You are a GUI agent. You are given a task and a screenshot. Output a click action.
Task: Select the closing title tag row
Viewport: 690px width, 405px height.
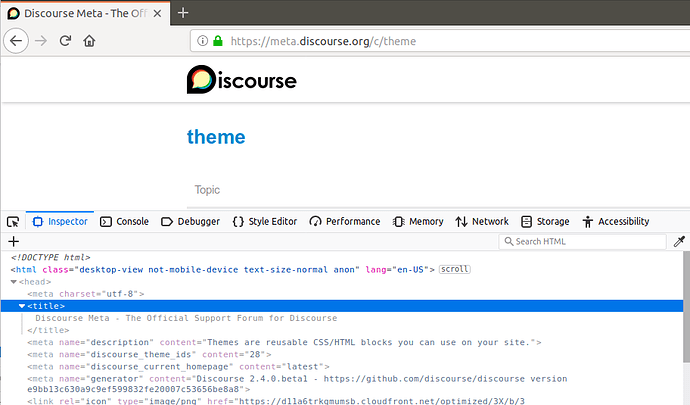[x=48, y=330]
